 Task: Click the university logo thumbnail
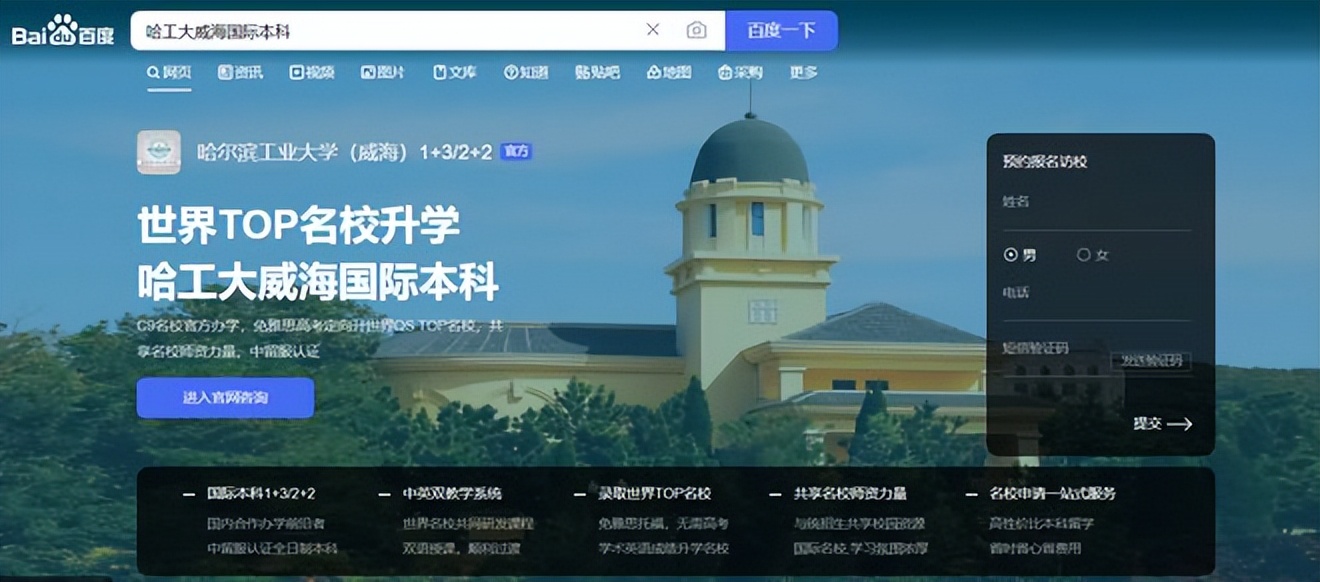[159, 152]
